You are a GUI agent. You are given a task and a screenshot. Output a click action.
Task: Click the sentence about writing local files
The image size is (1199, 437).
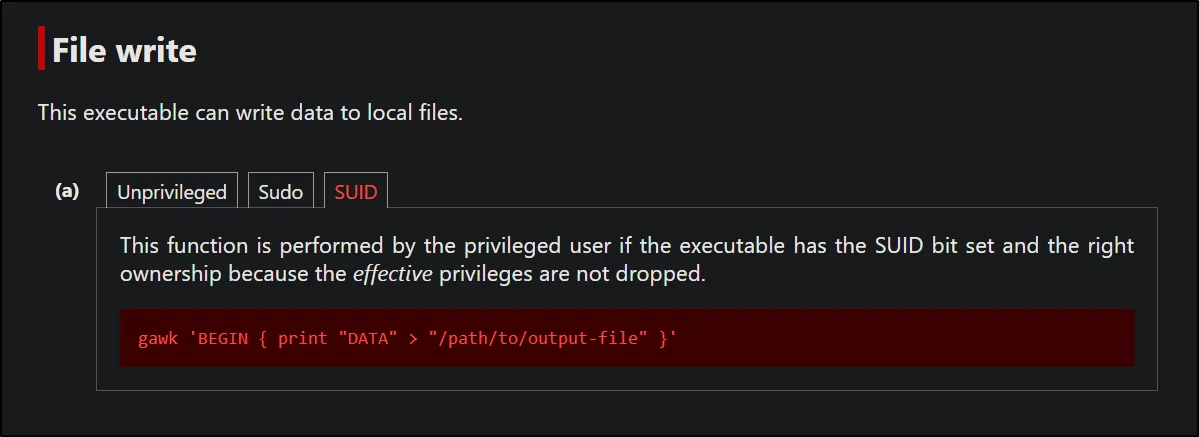click(250, 113)
